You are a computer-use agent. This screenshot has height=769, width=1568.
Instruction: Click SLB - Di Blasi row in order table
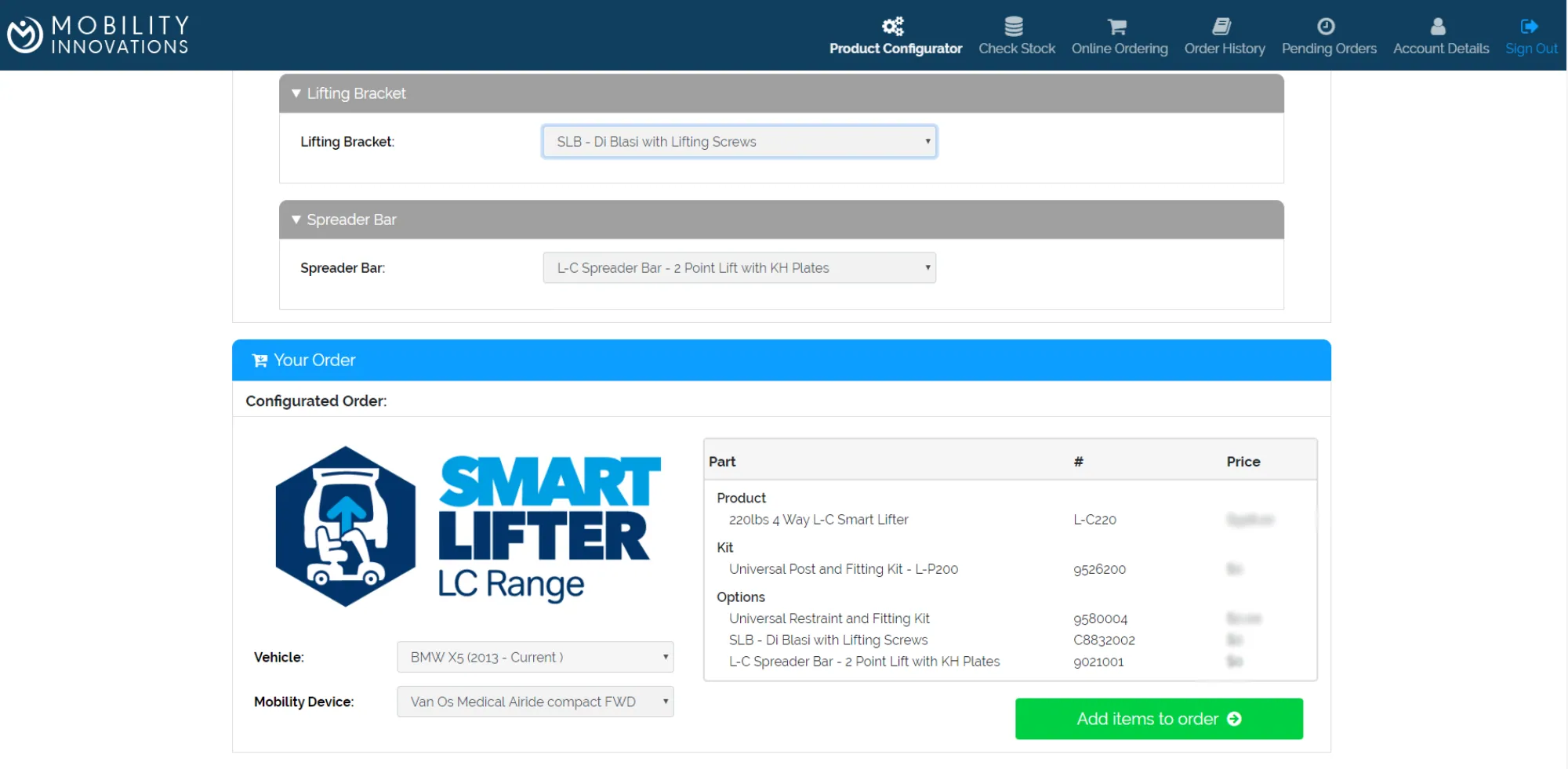click(1010, 640)
